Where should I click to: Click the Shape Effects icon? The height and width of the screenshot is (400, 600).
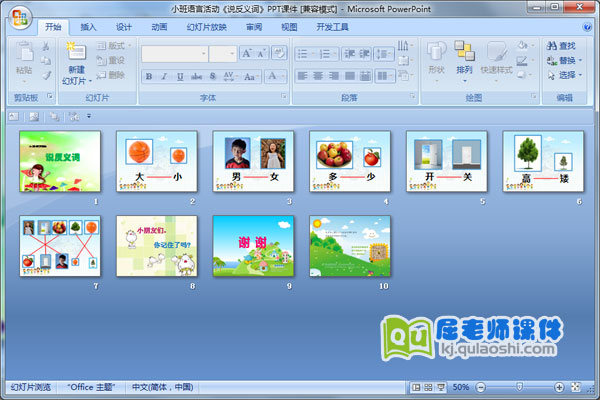[x=522, y=75]
